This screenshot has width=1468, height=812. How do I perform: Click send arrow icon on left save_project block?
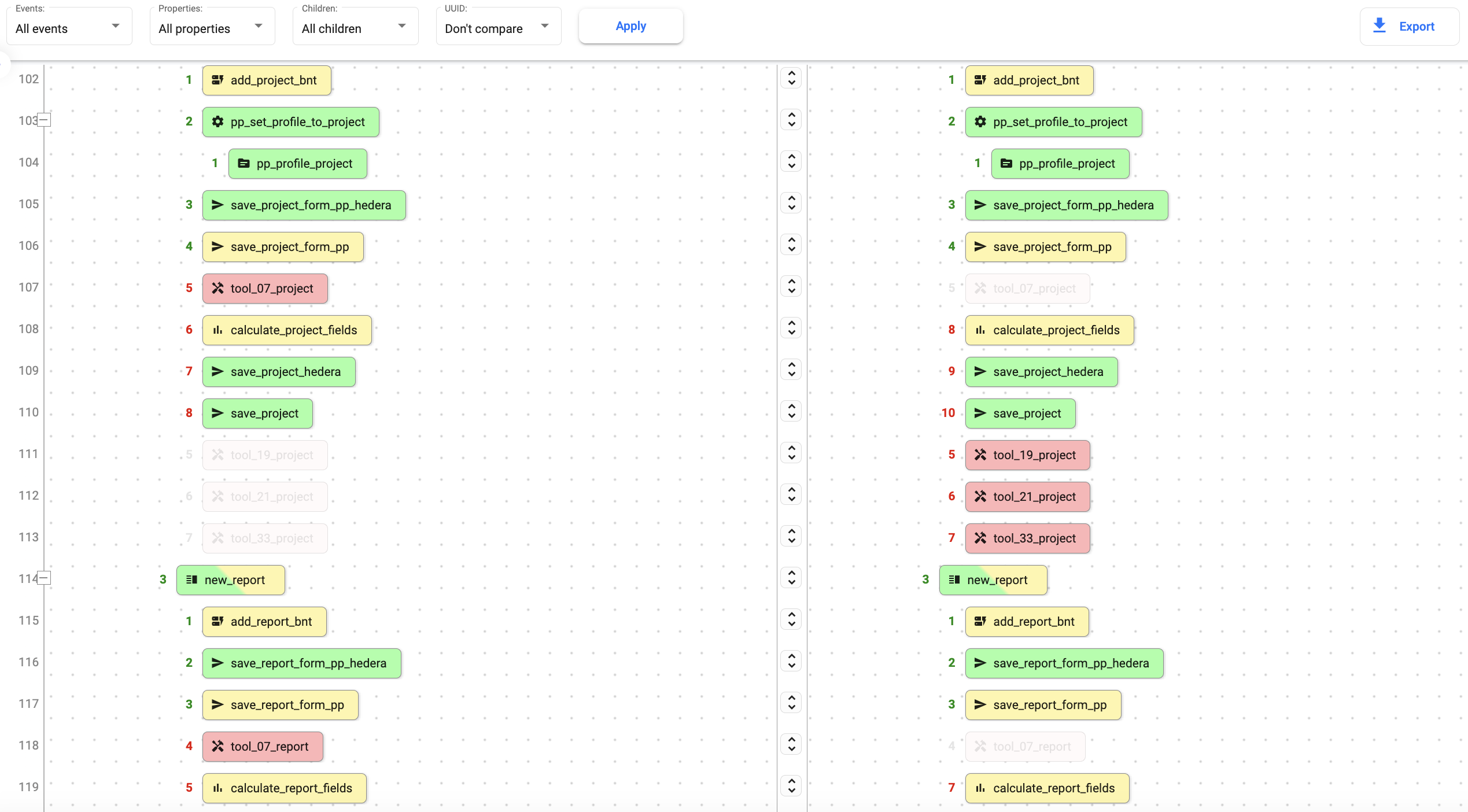tap(217, 414)
